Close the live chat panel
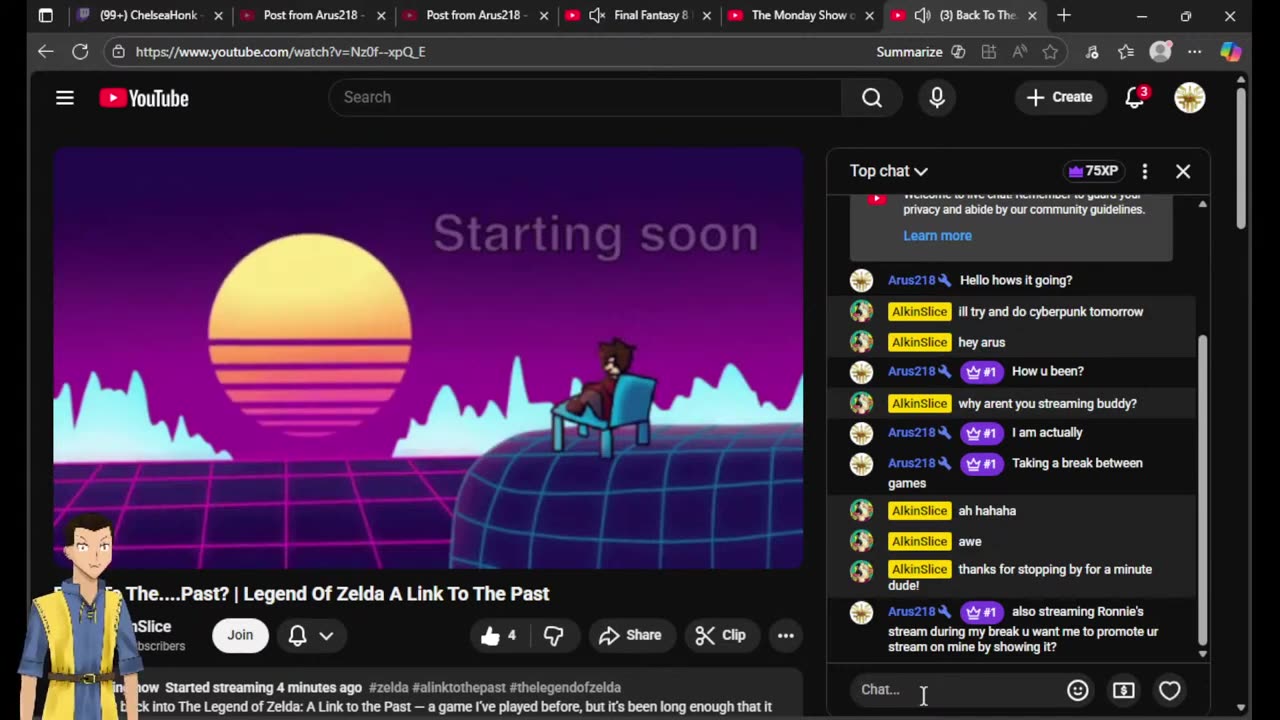Image resolution: width=1280 pixels, height=720 pixels. (1183, 171)
